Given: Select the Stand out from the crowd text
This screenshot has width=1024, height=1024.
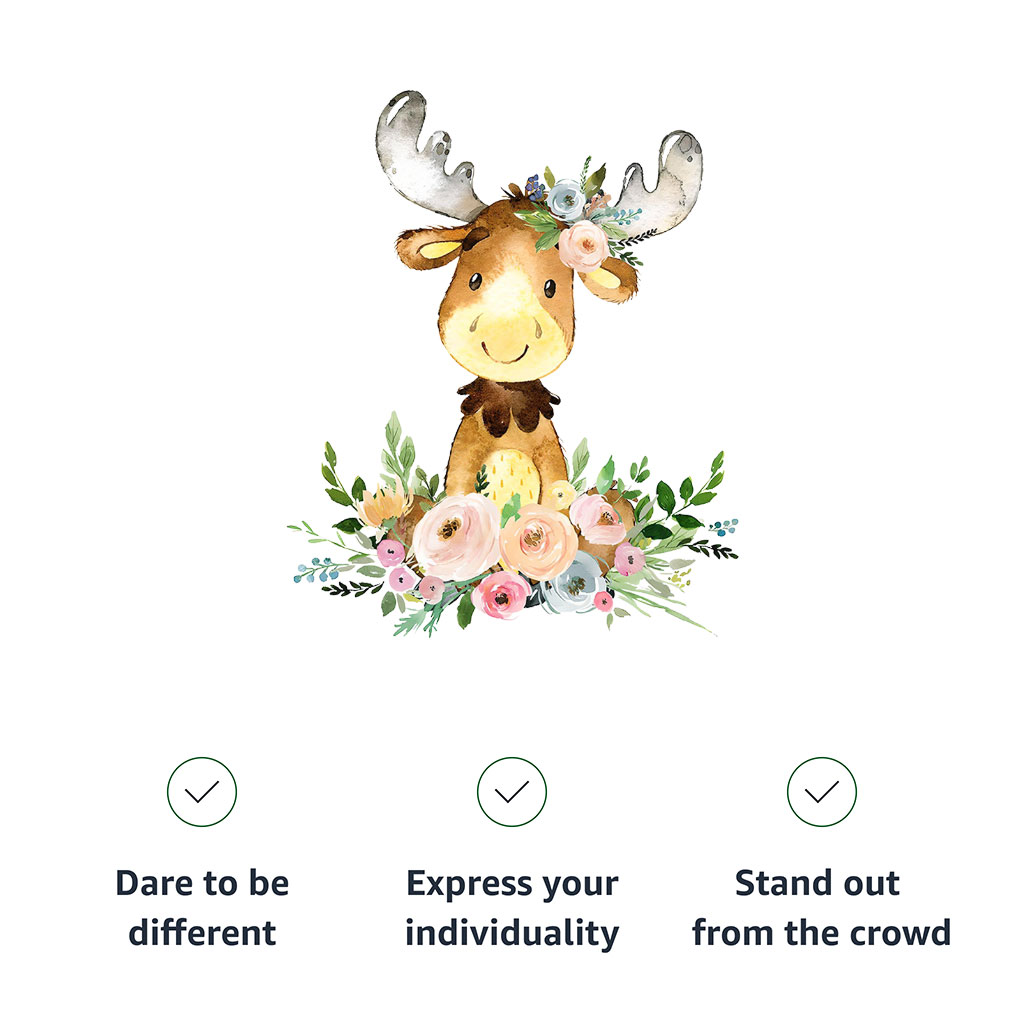Looking at the screenshot, I should pyautogui.click(x=821, y=907).
